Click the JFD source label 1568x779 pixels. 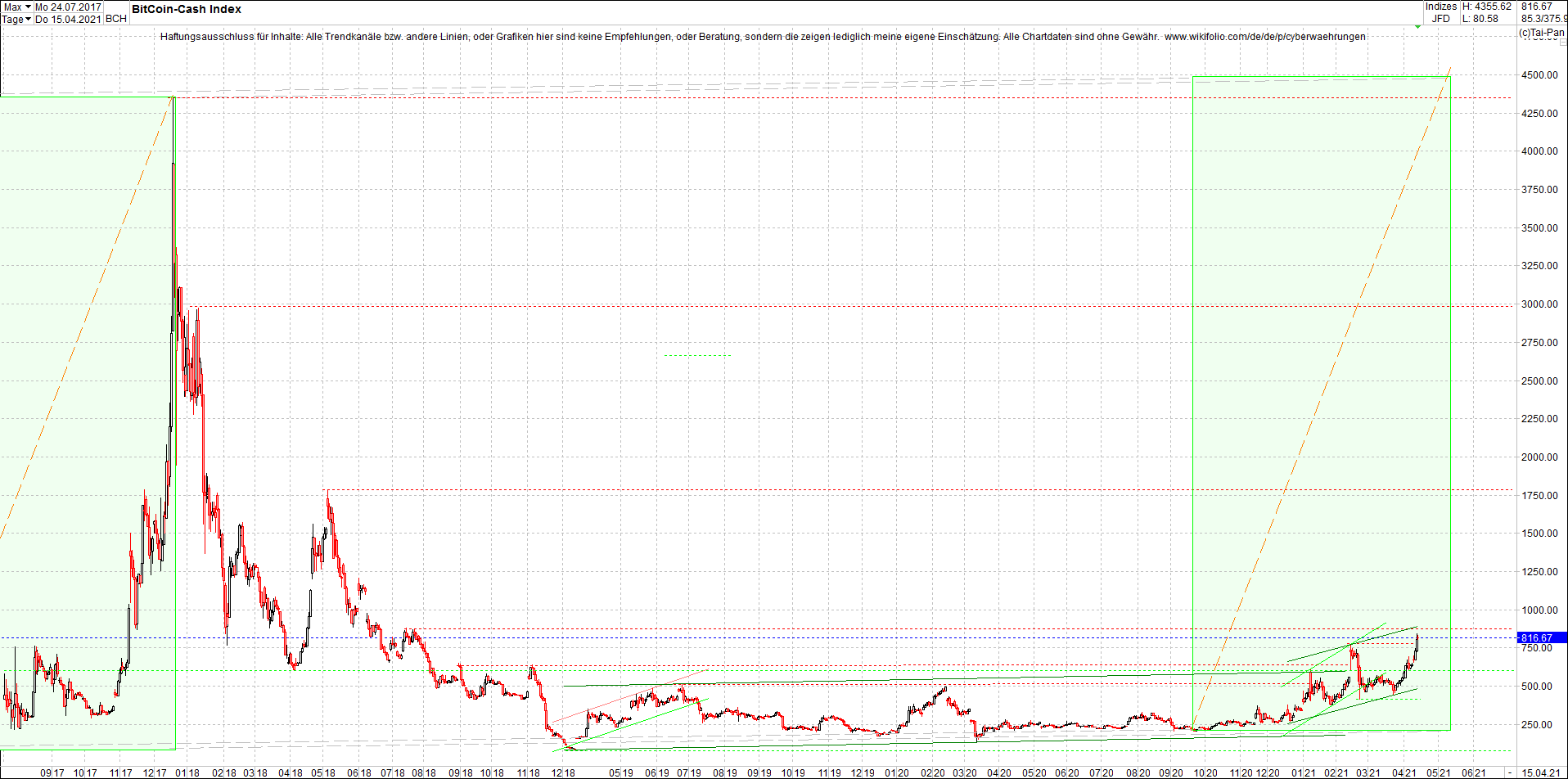(1440, 19)
